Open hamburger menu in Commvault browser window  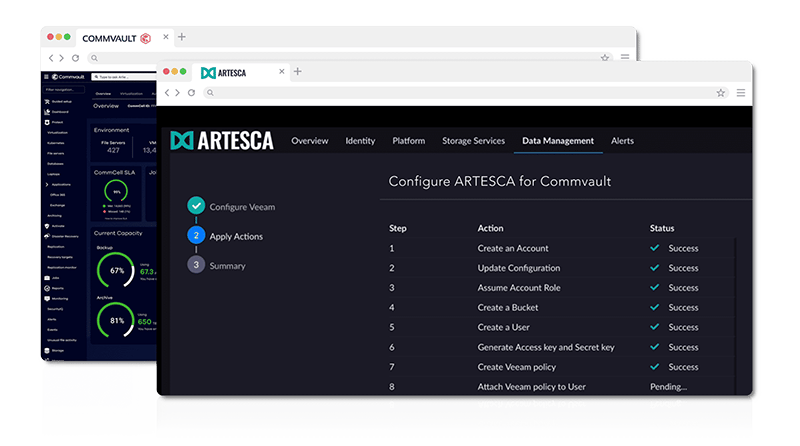(x=625, y=57)
